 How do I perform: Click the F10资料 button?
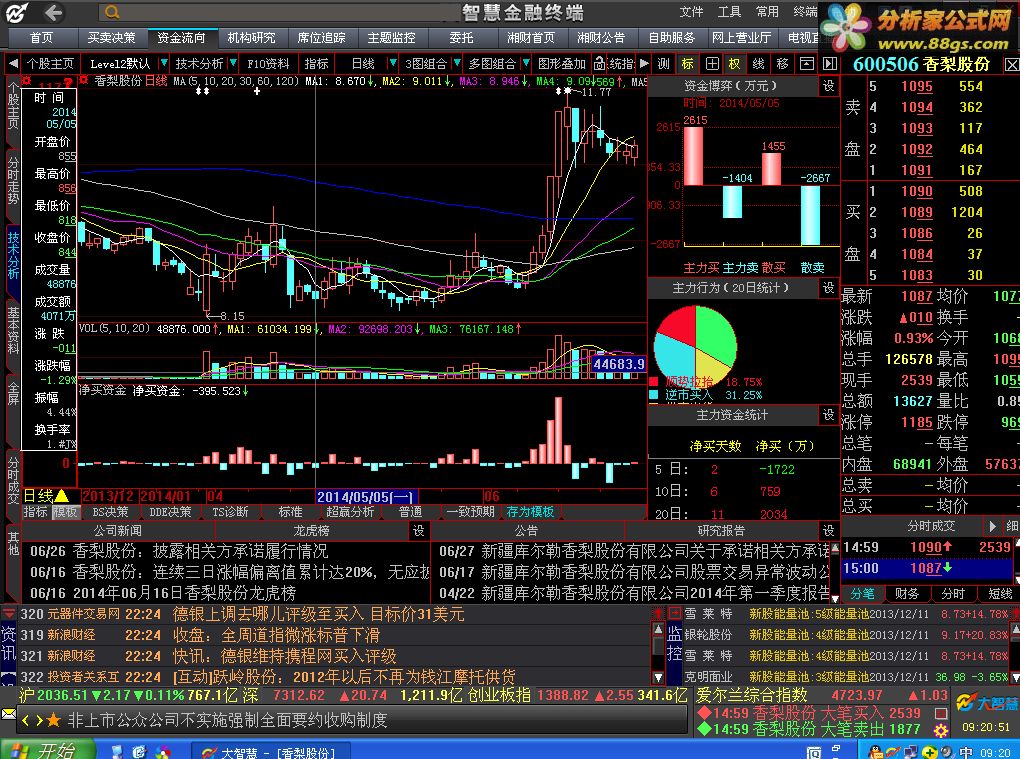click(269, 64)
